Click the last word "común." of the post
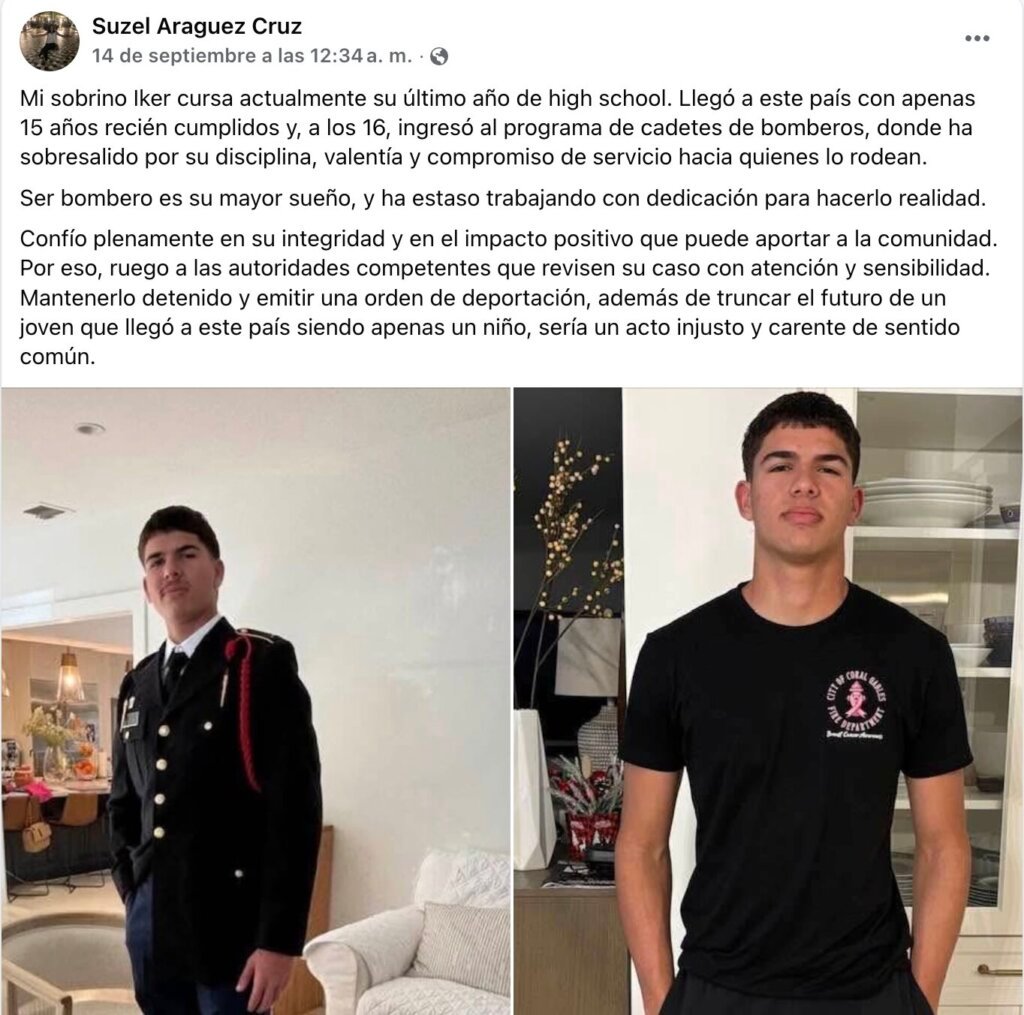Screen dimensions: 1024x1015 click(x=57, y=357)
